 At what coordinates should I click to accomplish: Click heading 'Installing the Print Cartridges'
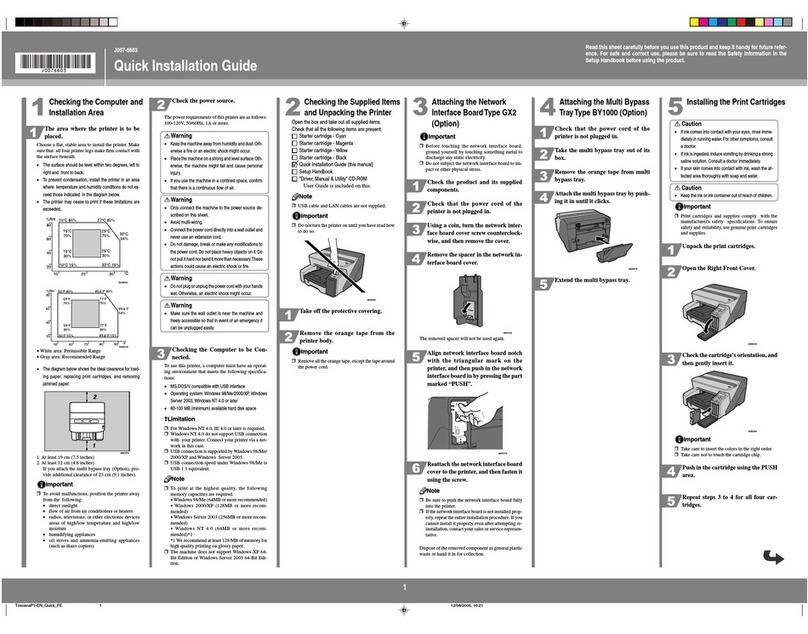736,102
